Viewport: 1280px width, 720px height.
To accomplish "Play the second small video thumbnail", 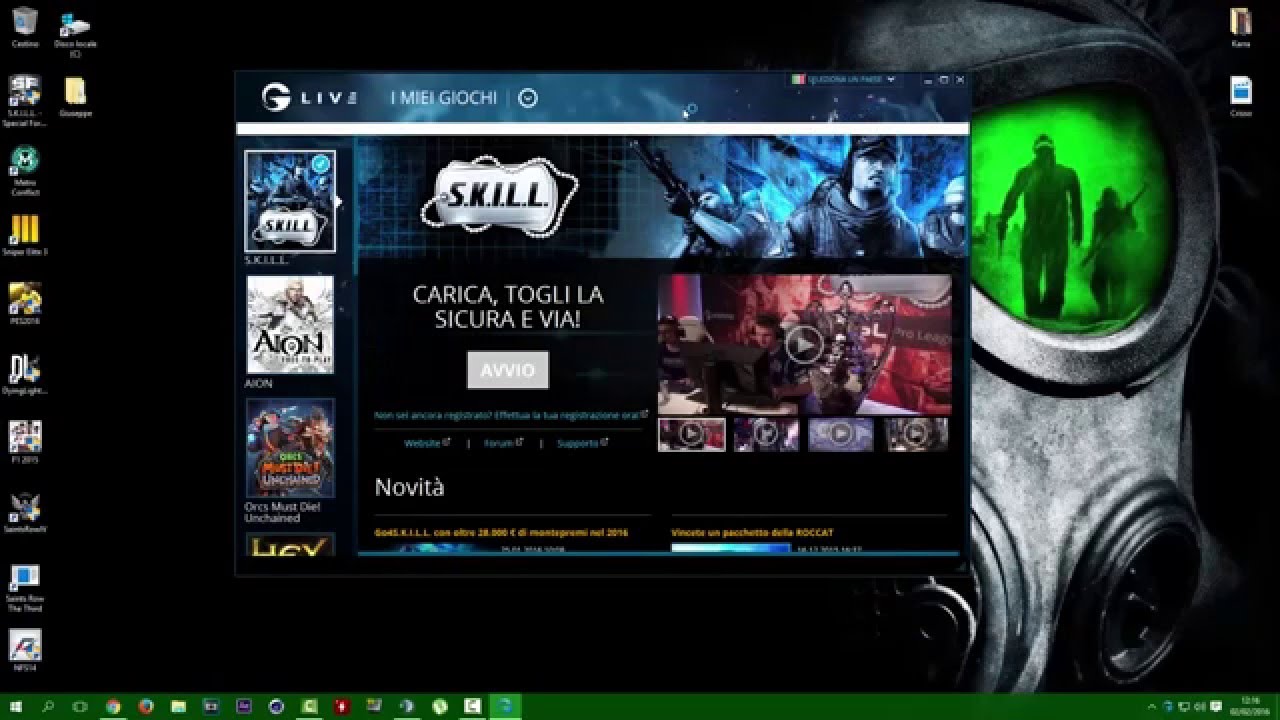I will tap(766, 434).
